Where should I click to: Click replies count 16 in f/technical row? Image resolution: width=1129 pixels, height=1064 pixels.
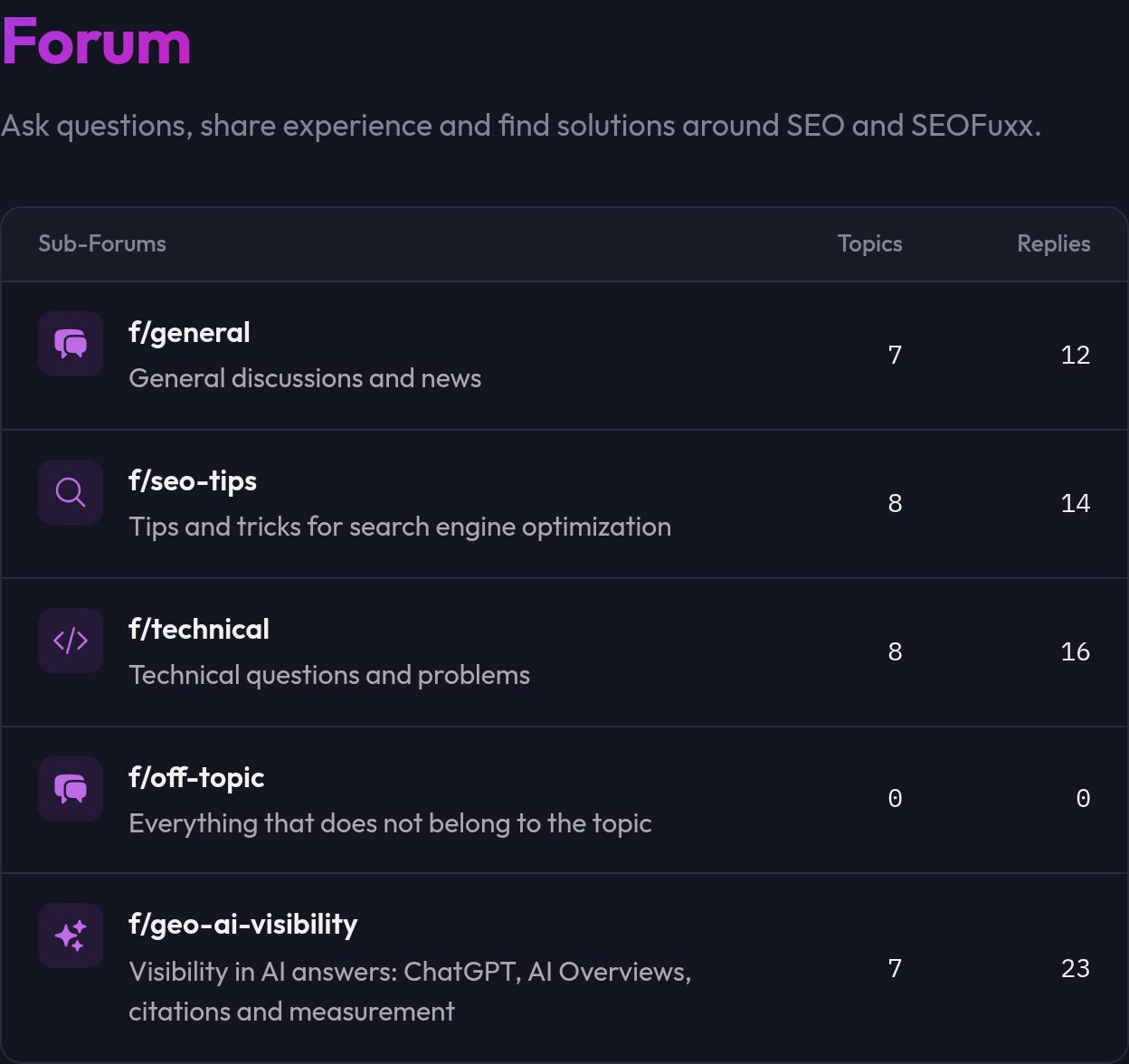1075,651
